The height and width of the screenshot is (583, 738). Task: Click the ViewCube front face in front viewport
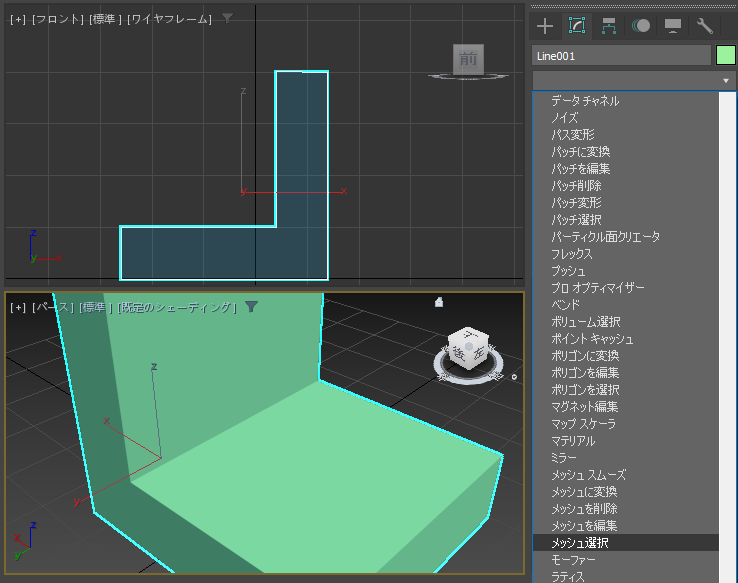[x=468, y=59]
